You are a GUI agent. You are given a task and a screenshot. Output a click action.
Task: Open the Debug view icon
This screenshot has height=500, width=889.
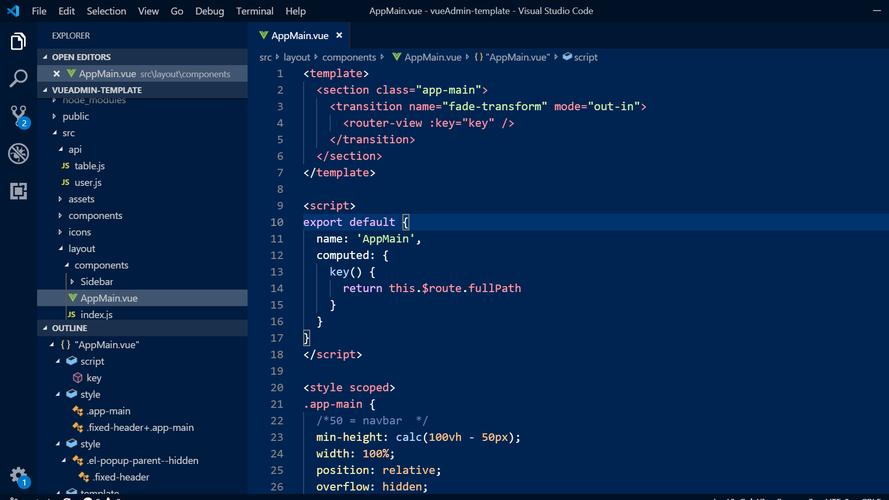coord(18,153)
